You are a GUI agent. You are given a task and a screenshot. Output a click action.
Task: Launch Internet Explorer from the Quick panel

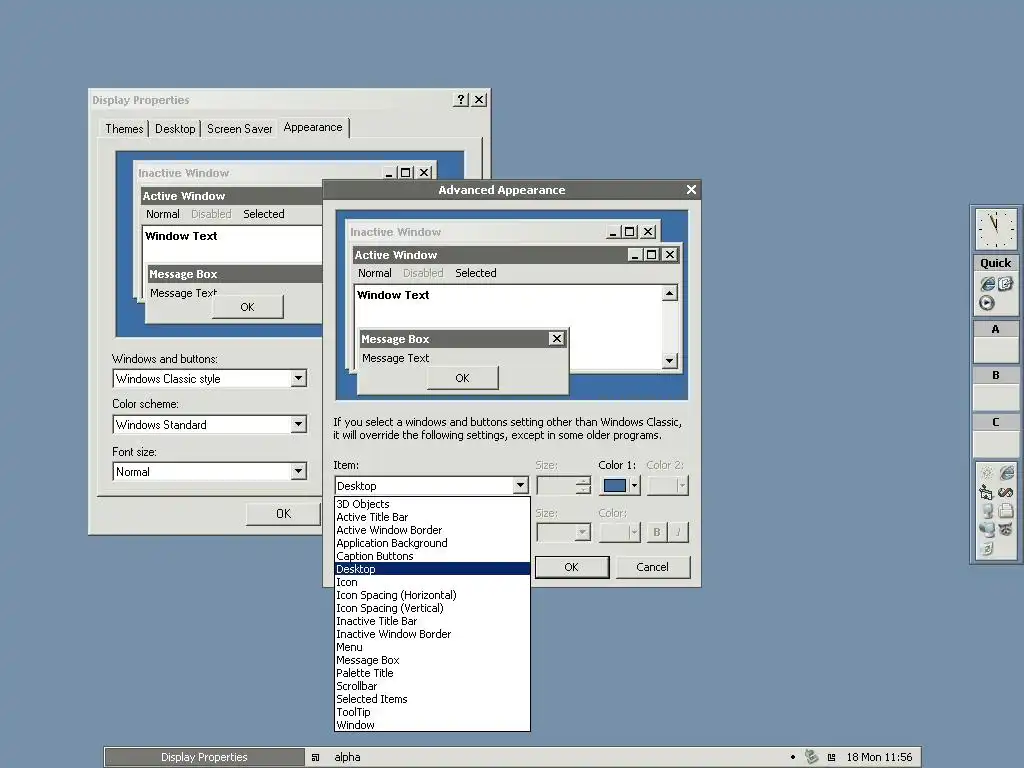coord(987,284)
